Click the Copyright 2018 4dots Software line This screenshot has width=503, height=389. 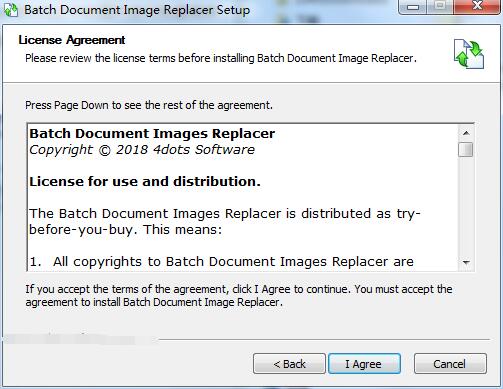pyautogui.click(x=142, y=150)
